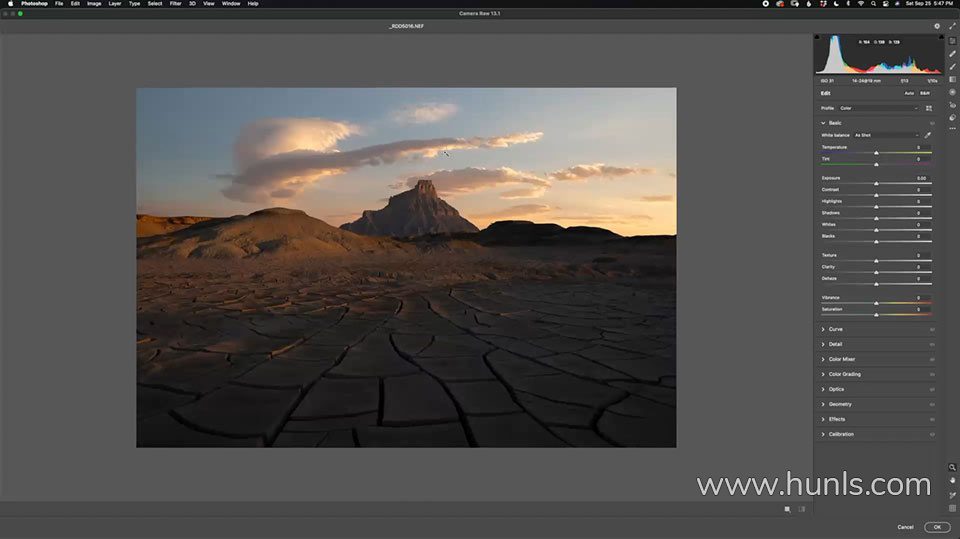The height and width of the screenshot is (539, 960).
Task: Pick the White Balance eyedropper tool
Action: point(927,135)
